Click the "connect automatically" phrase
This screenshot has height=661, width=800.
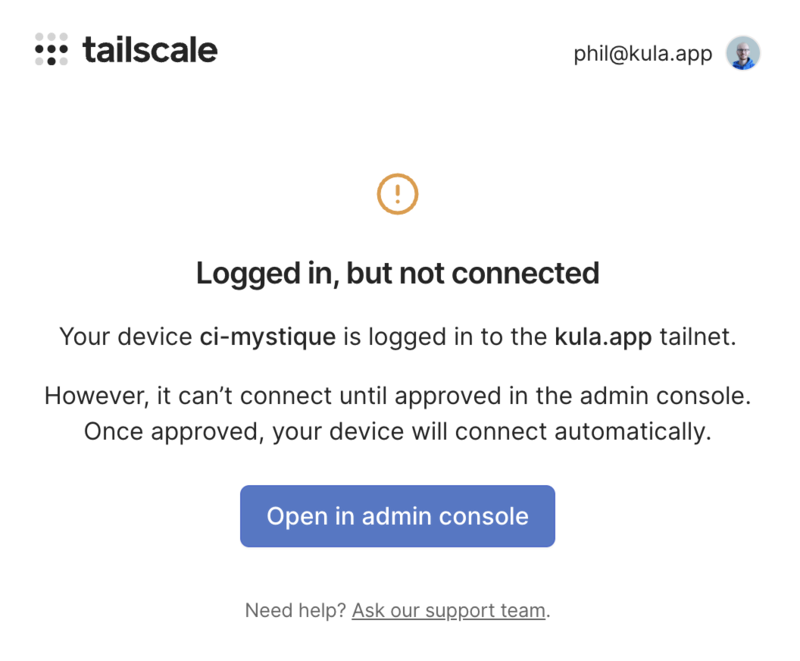[617, 432]
